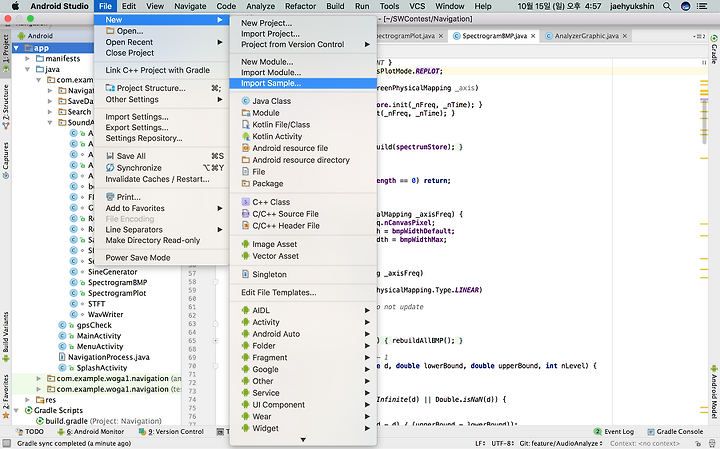Collapse the app module node
This screenshot has width=720, height=449.
pos(17,48)
